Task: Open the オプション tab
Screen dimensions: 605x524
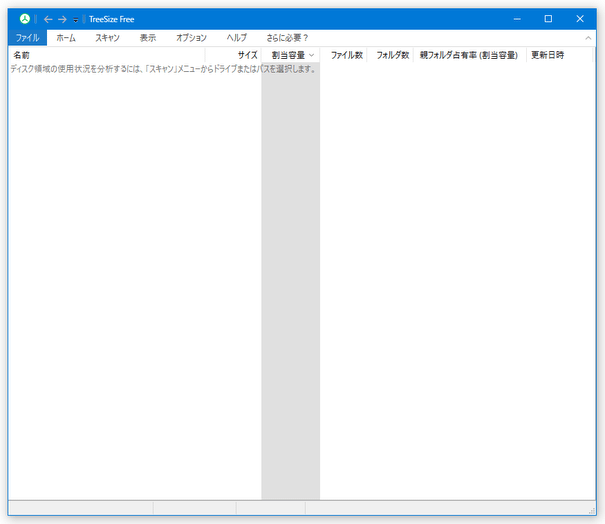Action: [x=191, y=38]
